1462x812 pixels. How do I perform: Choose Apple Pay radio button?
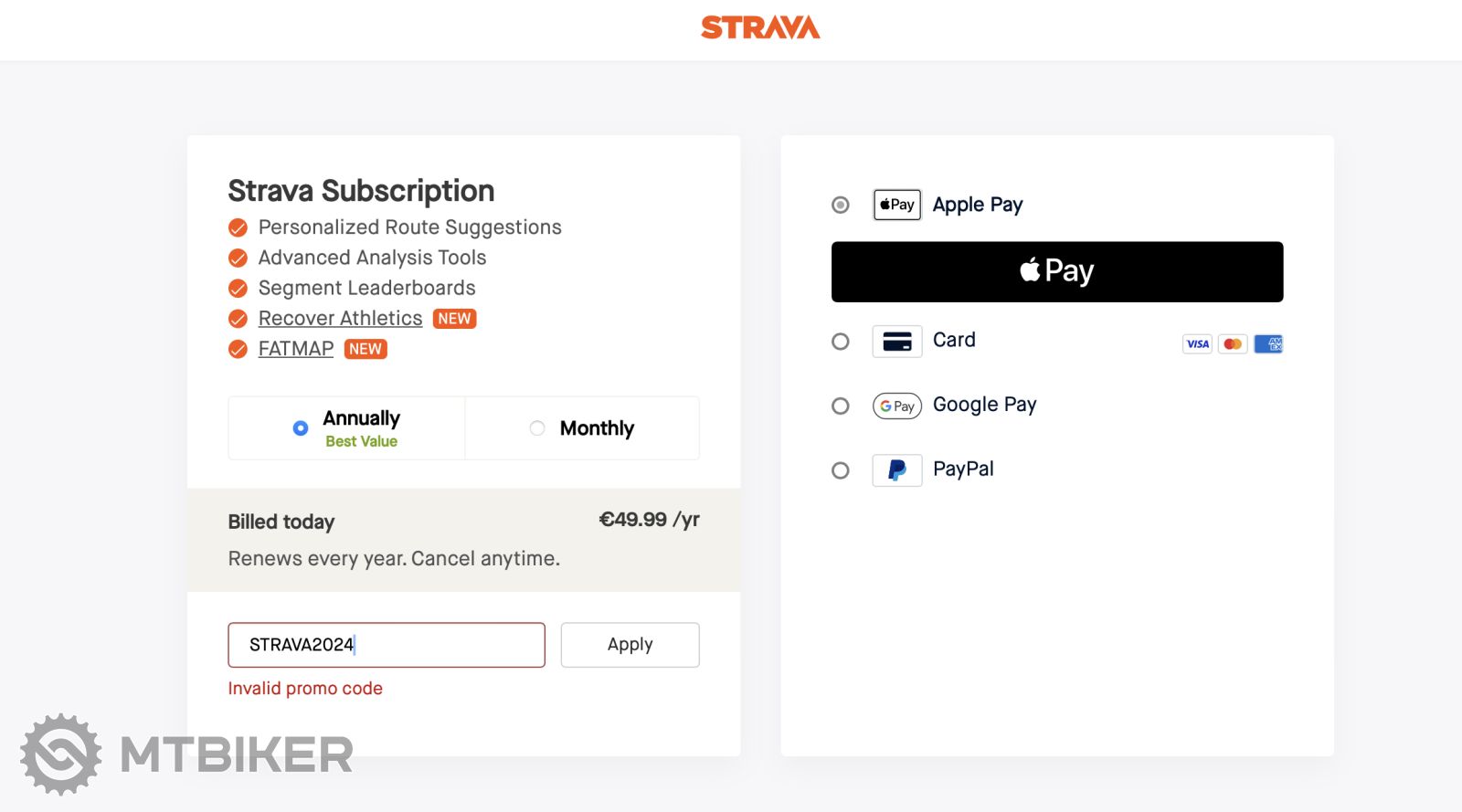[841, 205]
